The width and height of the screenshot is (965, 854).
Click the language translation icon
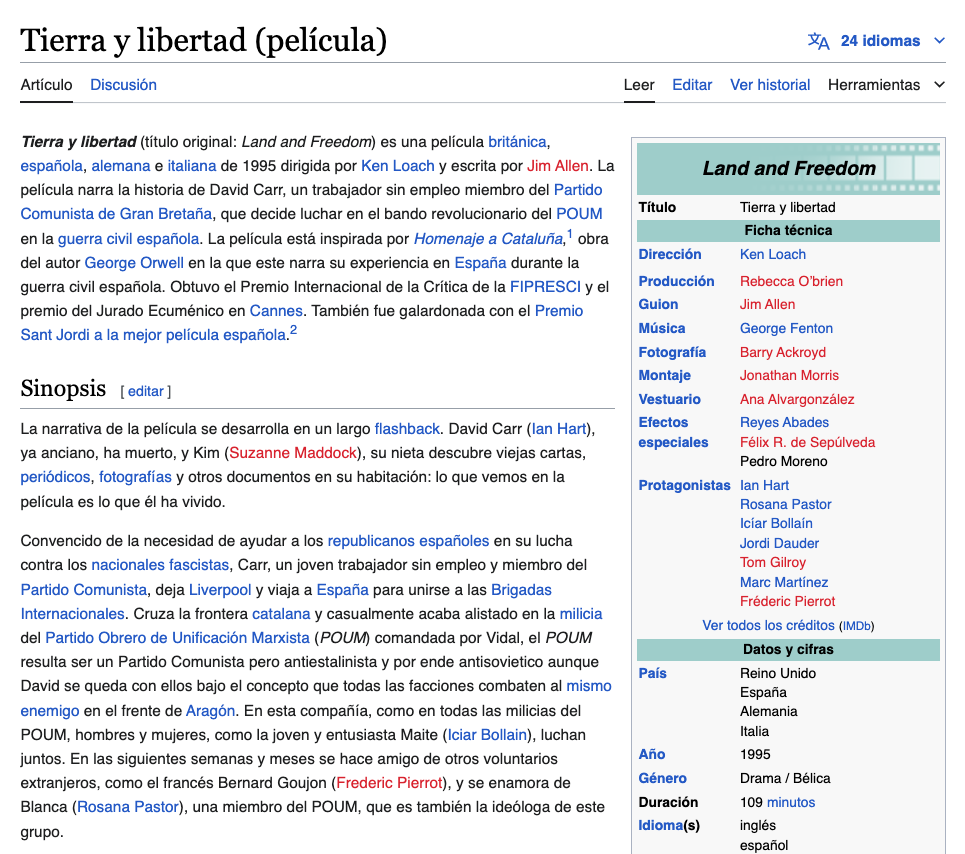[x=818, y=41]
